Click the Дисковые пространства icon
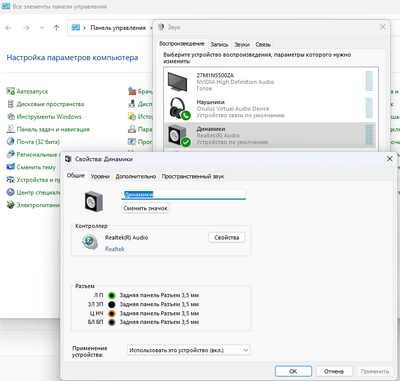This screenshot has width=400, height=381. 11,104
